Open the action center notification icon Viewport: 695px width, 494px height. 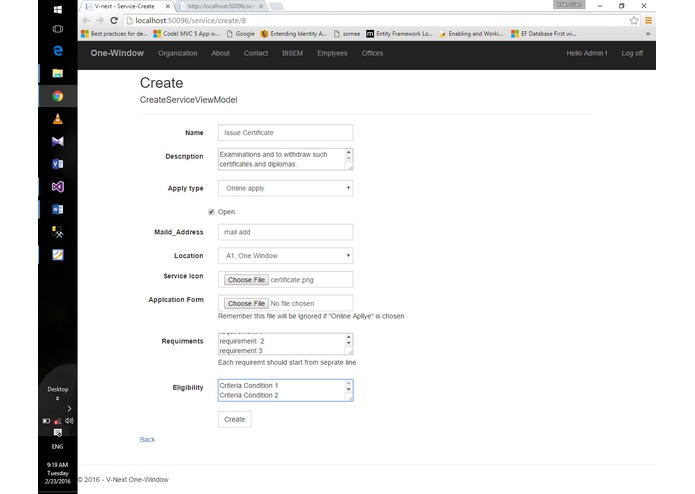tap(58, 432)
